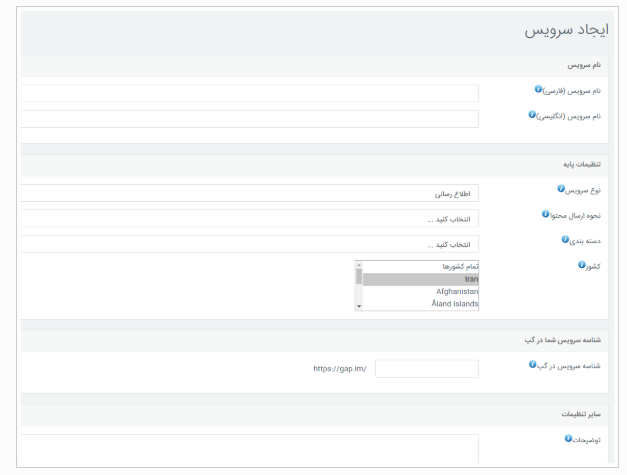Click info icon next to نوع سرویس label
This screenshot has height=475, width=627.
tap(561, 188)
